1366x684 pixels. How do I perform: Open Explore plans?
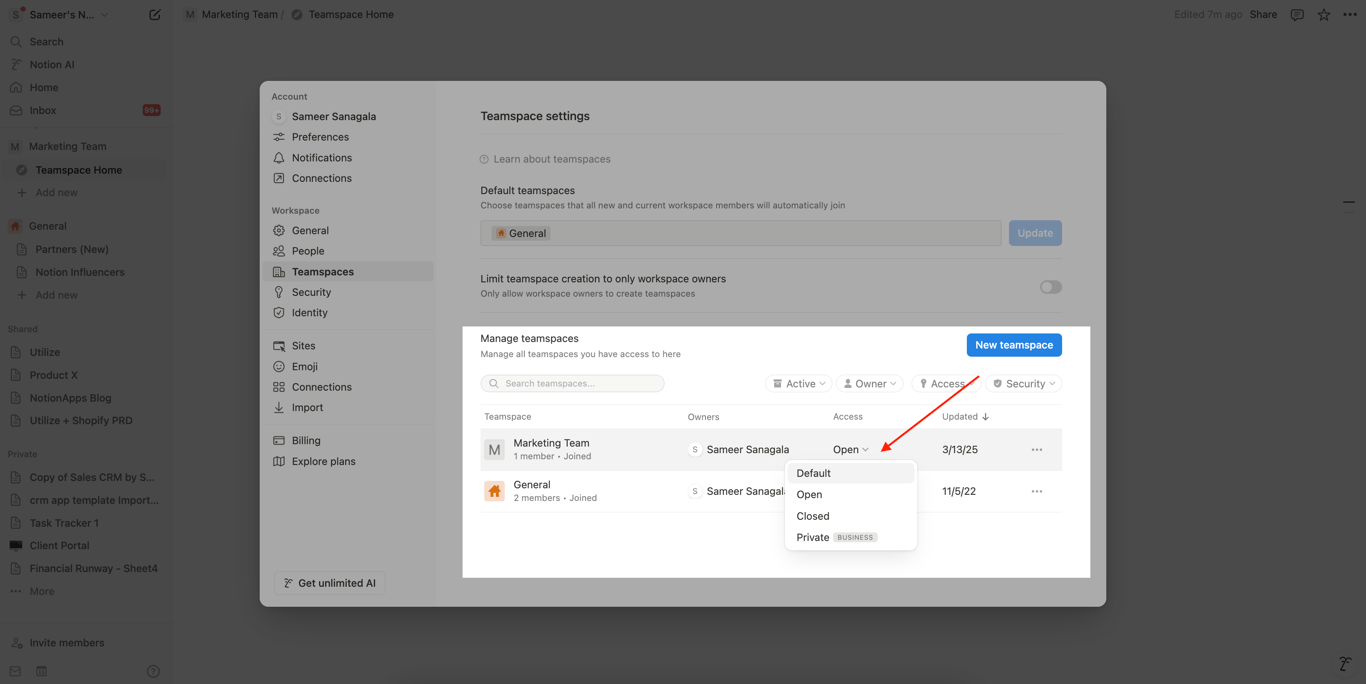[x=350, y=462]
